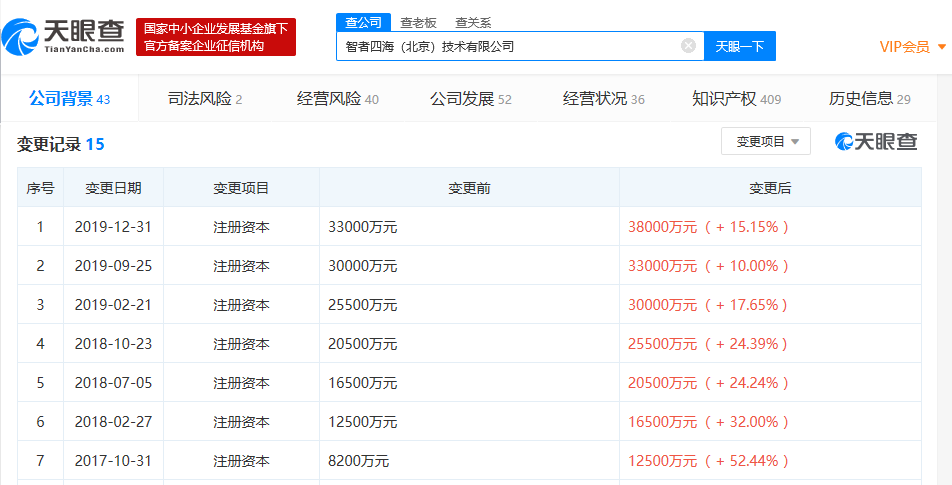Image resolution: width=952 pixels, height=485 pixels.
Task: Open the 变更项目 filter dropdown
Action: pos(766,142)
